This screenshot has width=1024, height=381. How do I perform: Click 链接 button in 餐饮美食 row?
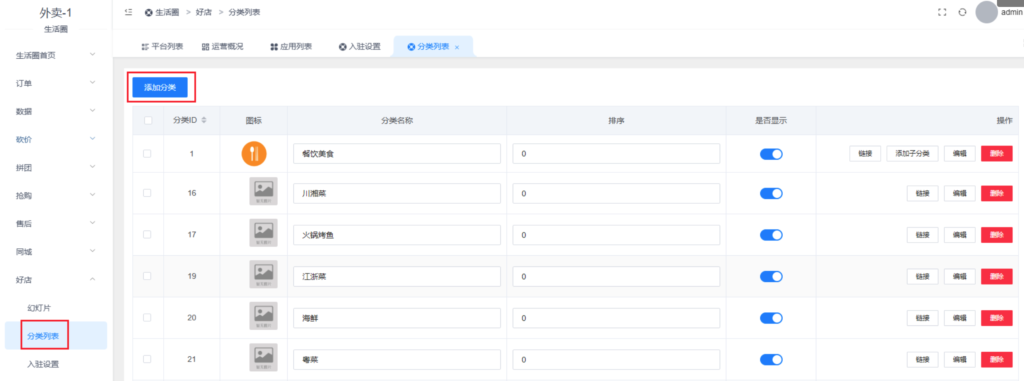(x=865, y=154)
